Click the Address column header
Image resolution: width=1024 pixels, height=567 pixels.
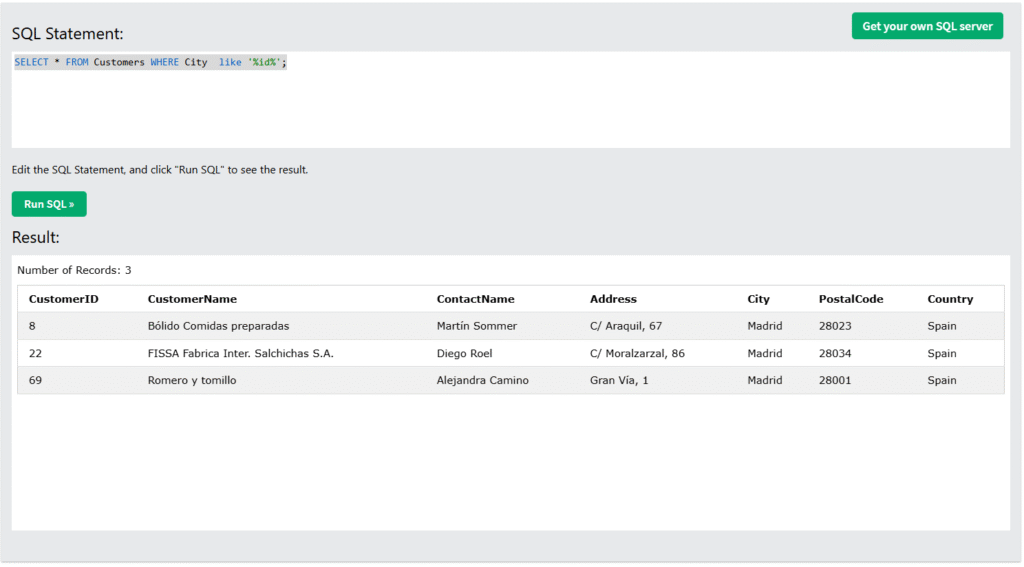[x=613, y=299]
